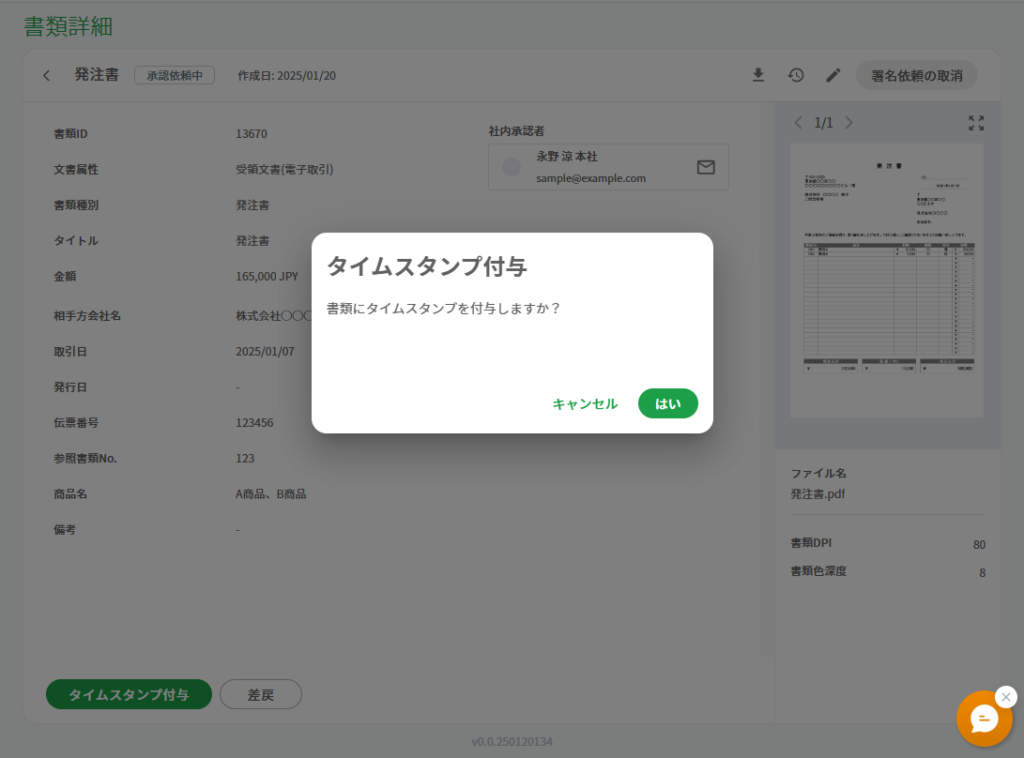Click the mail icon for 永野 涼
The width and height of the screenshot is (1024, 758).
tap(706, 167)
